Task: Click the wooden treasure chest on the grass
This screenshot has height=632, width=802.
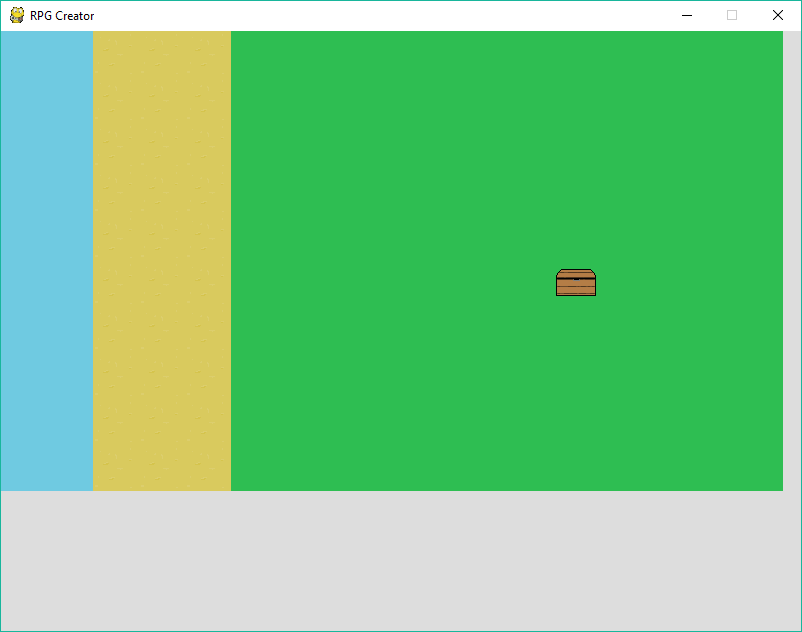Action: (576, 282)
